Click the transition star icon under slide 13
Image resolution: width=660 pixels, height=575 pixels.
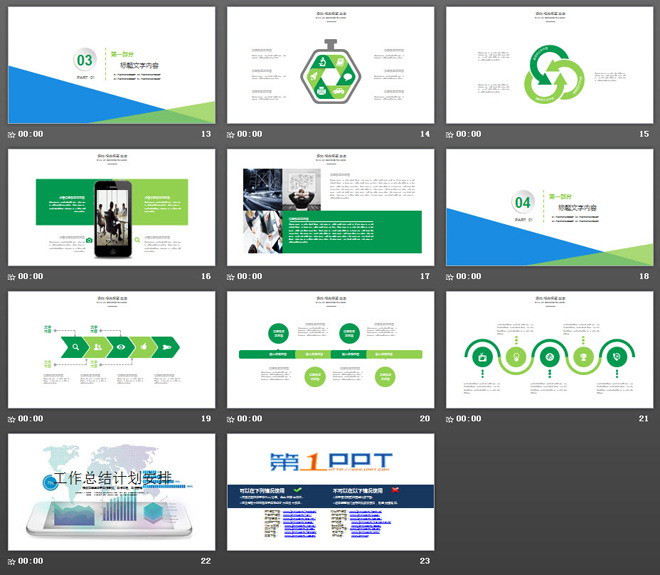point(12,134)
